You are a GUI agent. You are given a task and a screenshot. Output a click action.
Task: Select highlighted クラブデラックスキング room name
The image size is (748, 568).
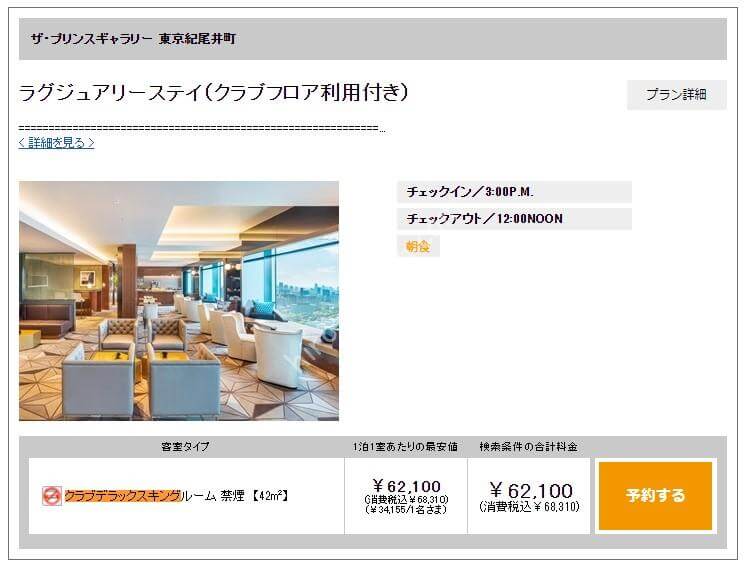[123, 496]
